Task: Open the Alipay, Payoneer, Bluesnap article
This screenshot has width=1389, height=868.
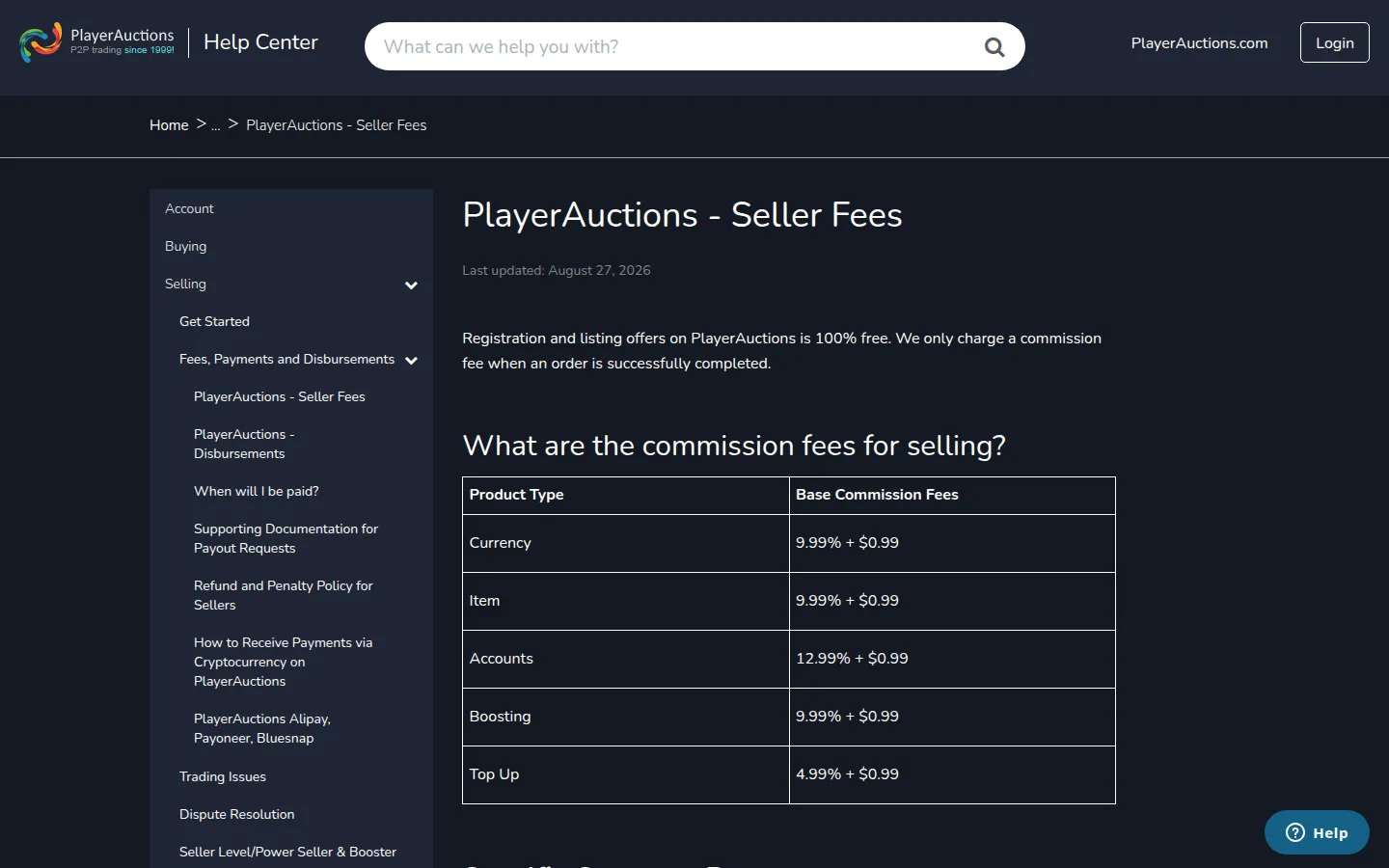Action: 262,728
